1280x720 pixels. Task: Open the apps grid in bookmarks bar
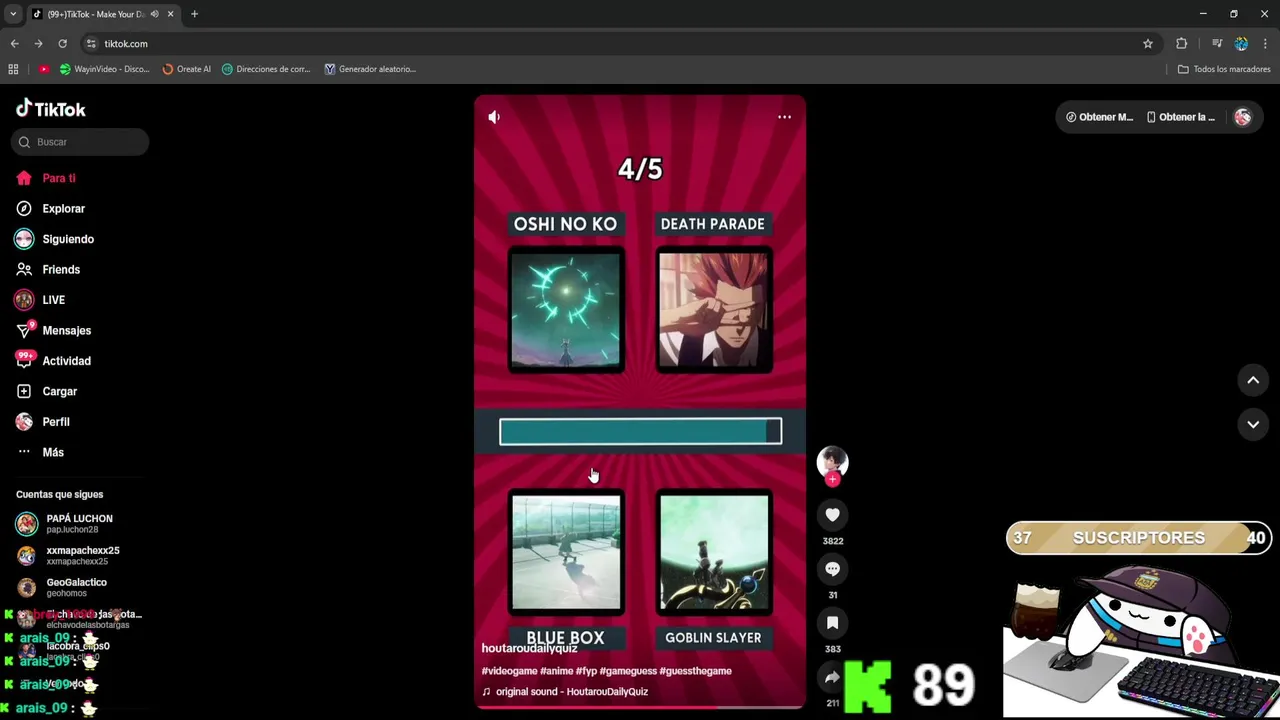point(13,69)
